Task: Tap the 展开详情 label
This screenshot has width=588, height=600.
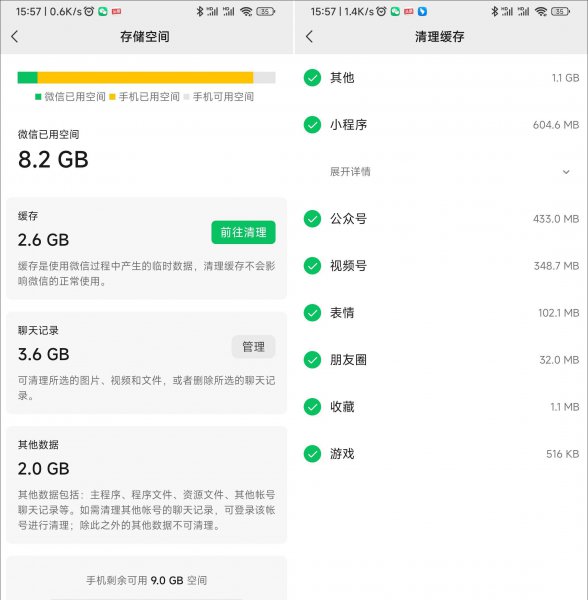Action: click(x=350, y=171)
